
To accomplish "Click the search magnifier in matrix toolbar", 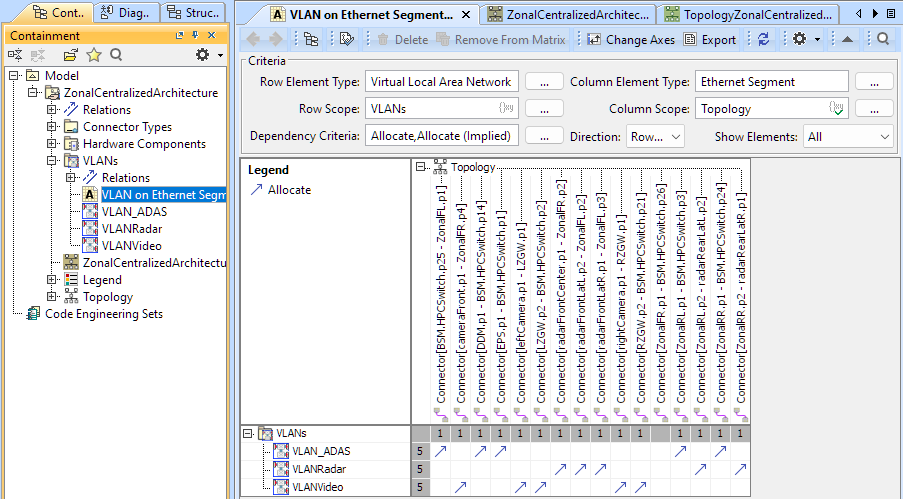I will point(883,40).
